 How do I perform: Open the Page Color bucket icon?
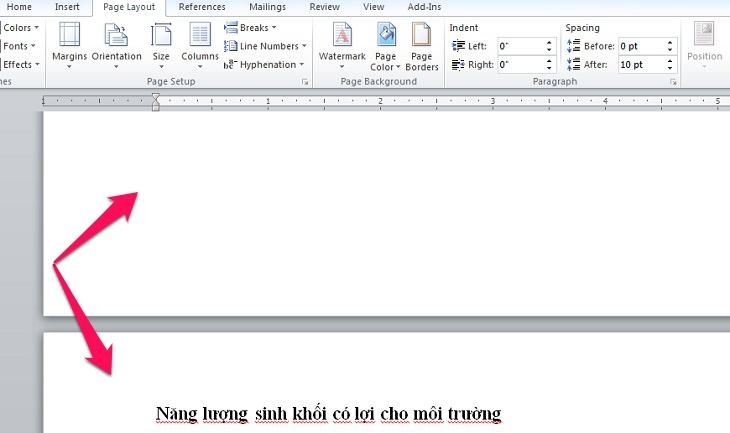pyautogui.click(x=385, y=34)
